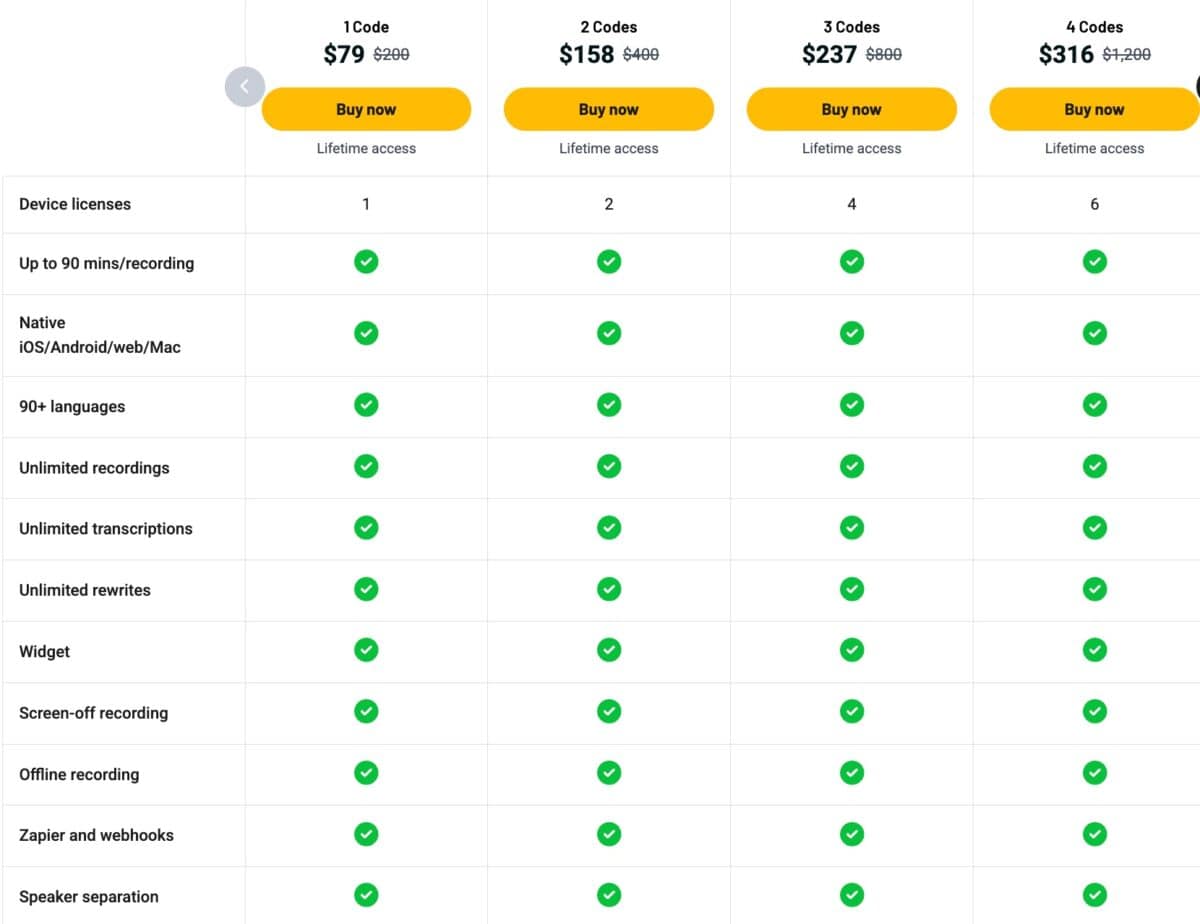
Task: Click Lifetime access under 2 Codes
Action: [608, 148]
